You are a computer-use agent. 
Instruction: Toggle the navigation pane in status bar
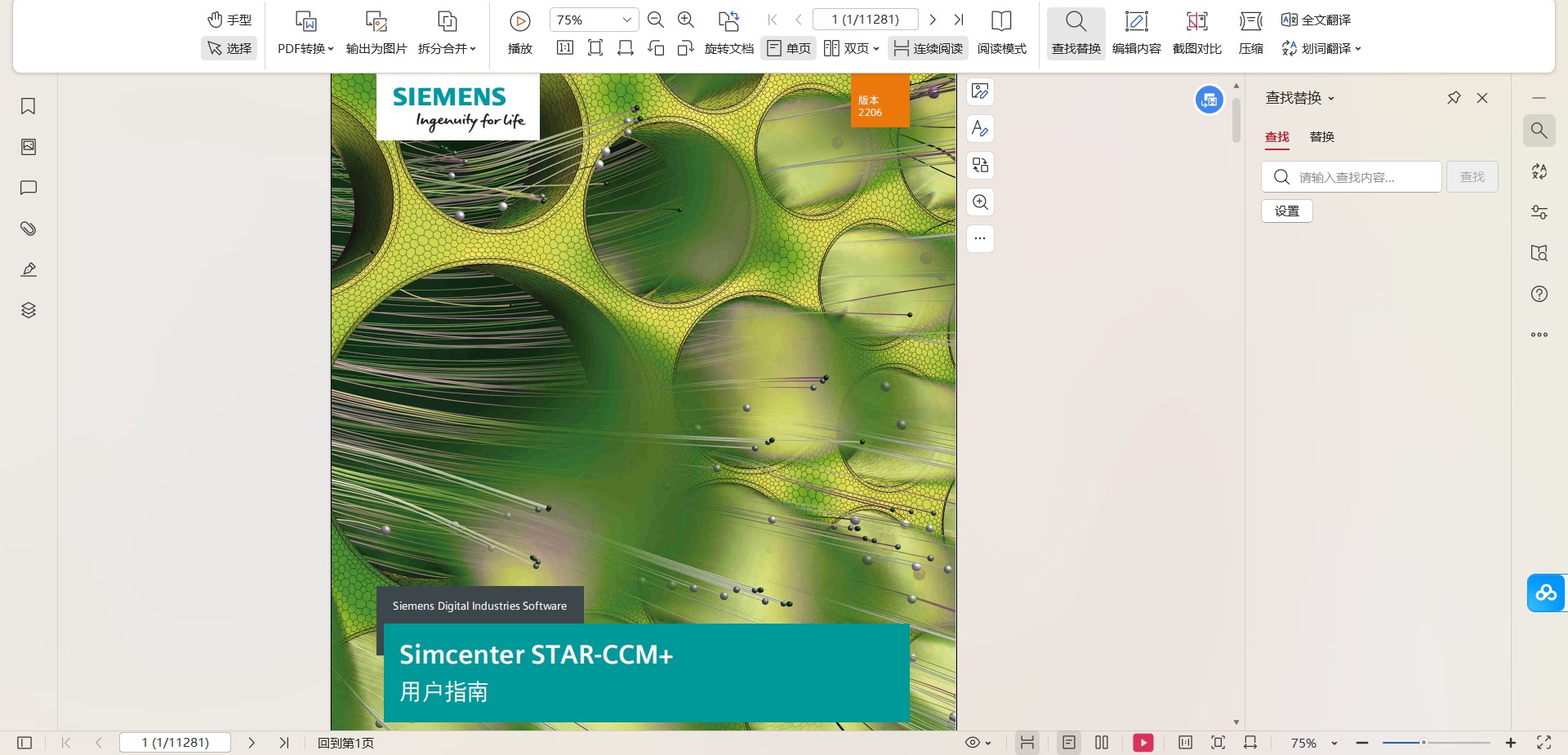click(24, 743)
